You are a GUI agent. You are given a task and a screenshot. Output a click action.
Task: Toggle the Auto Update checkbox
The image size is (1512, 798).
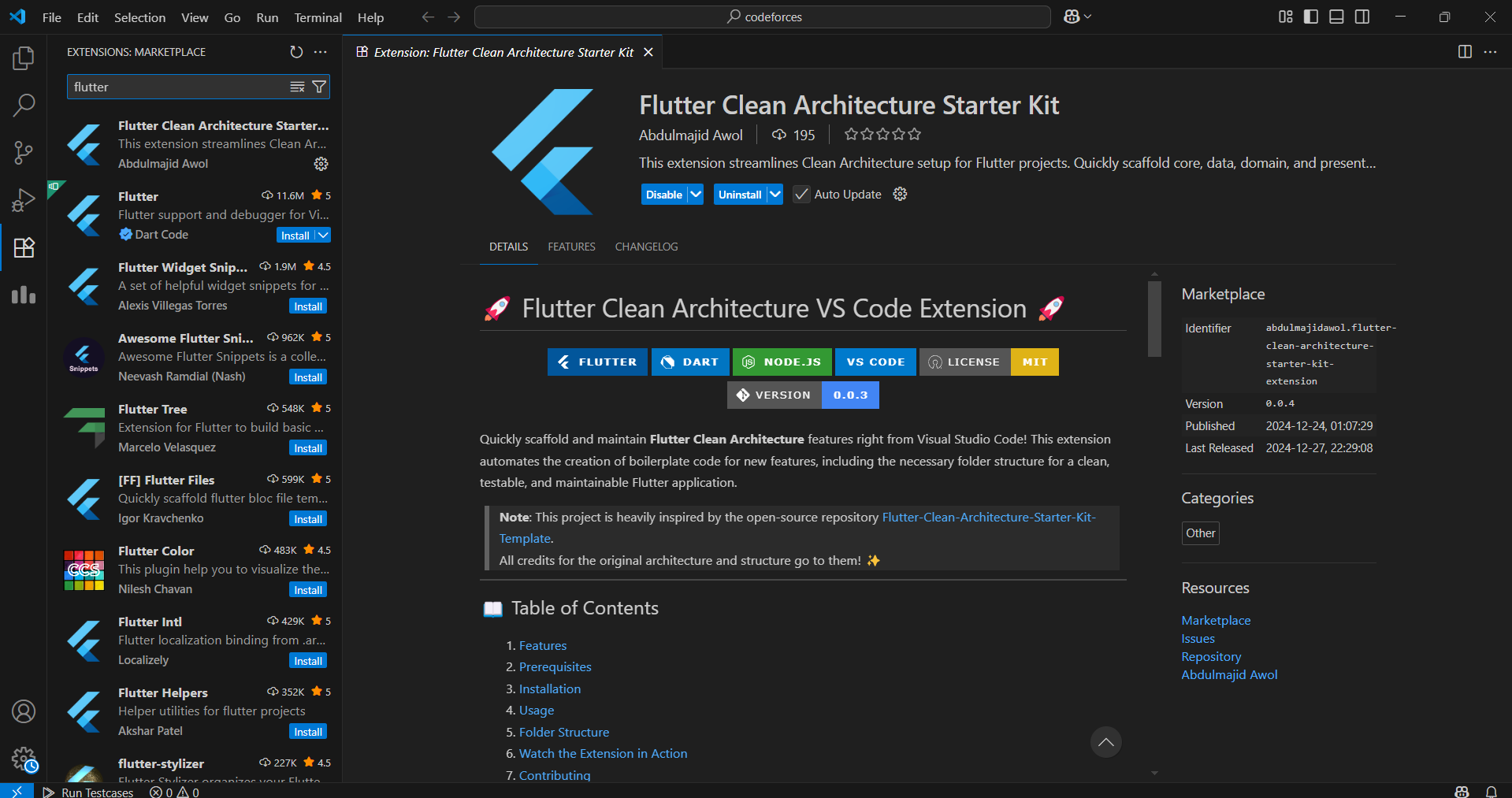pos(801,195)
